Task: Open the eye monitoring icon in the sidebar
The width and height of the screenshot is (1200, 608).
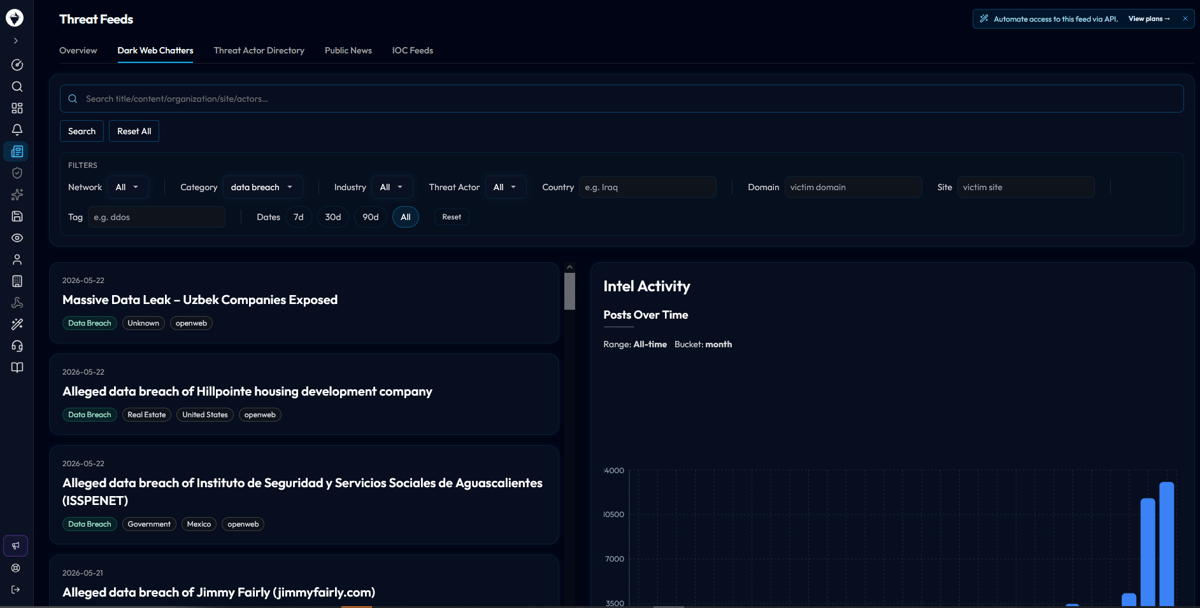Action: coord(17,238)
